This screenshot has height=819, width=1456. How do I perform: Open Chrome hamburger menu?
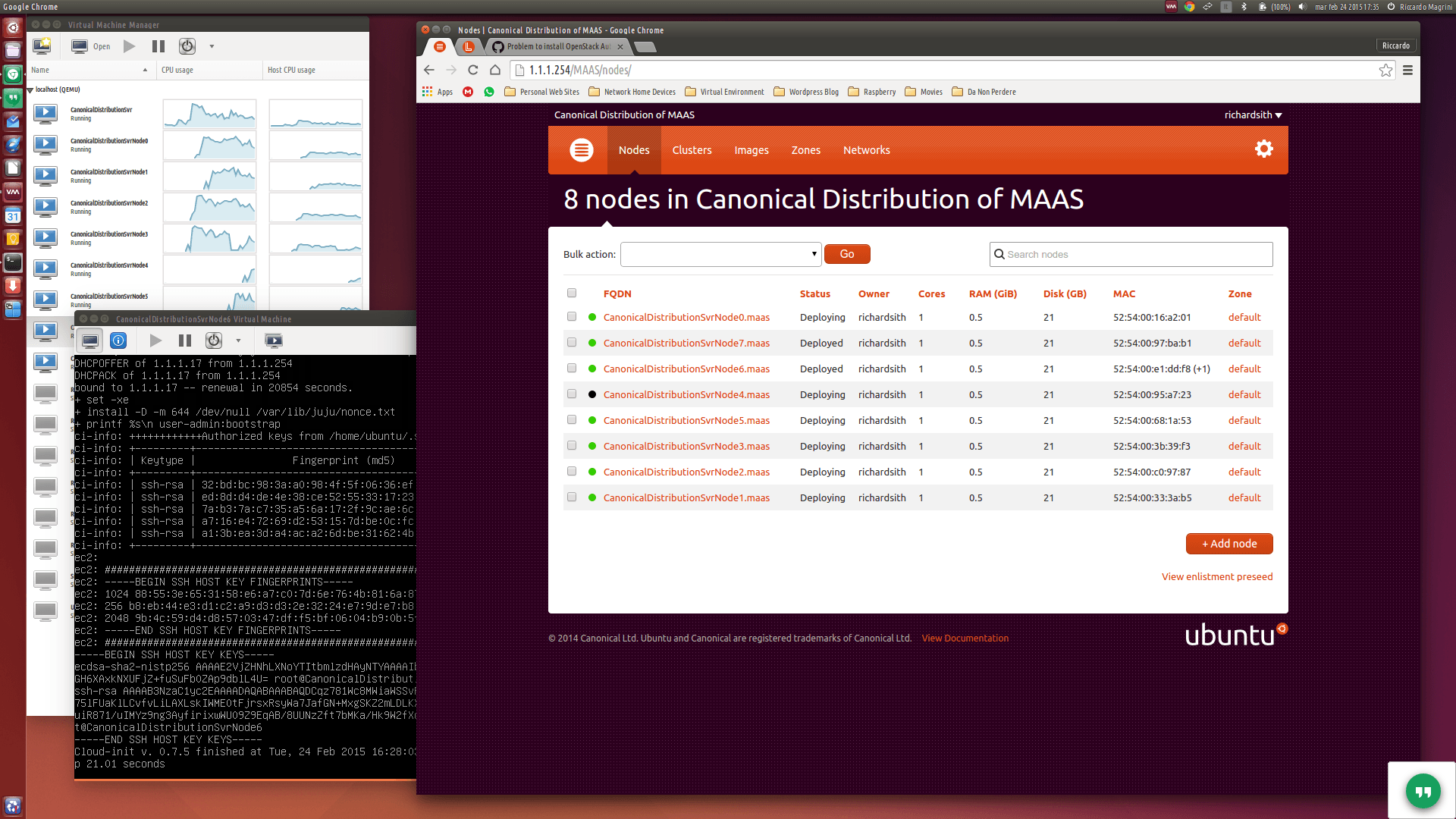pyautogui.click(x=1407, y=70)
